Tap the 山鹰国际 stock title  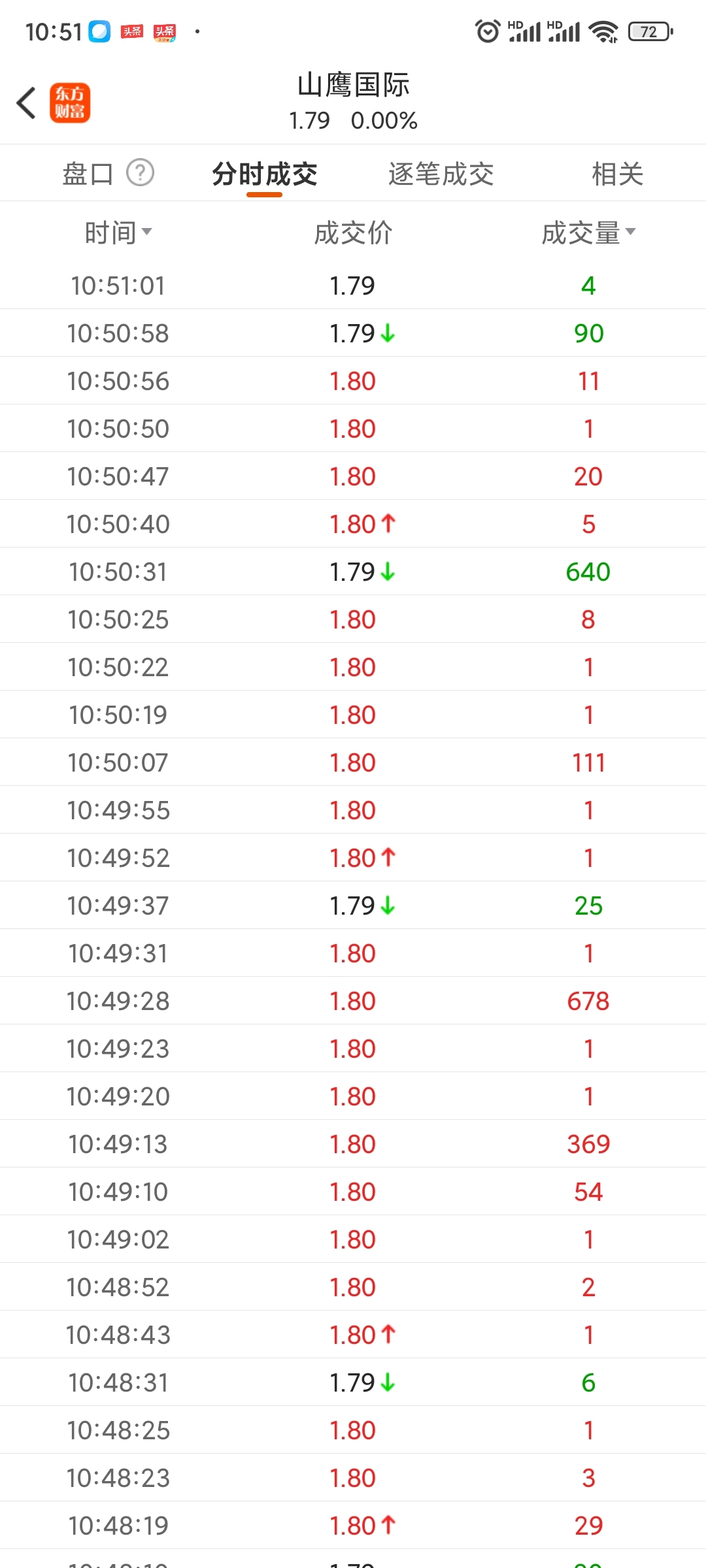(353, 85)
